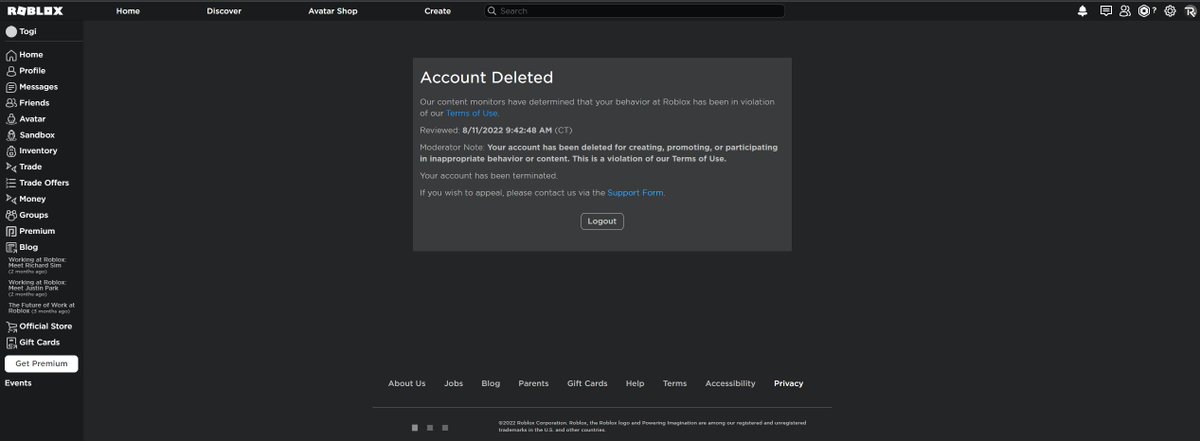Click About Us footer link
This screenshot has height=441, width=1200.
tap(407, 383)
